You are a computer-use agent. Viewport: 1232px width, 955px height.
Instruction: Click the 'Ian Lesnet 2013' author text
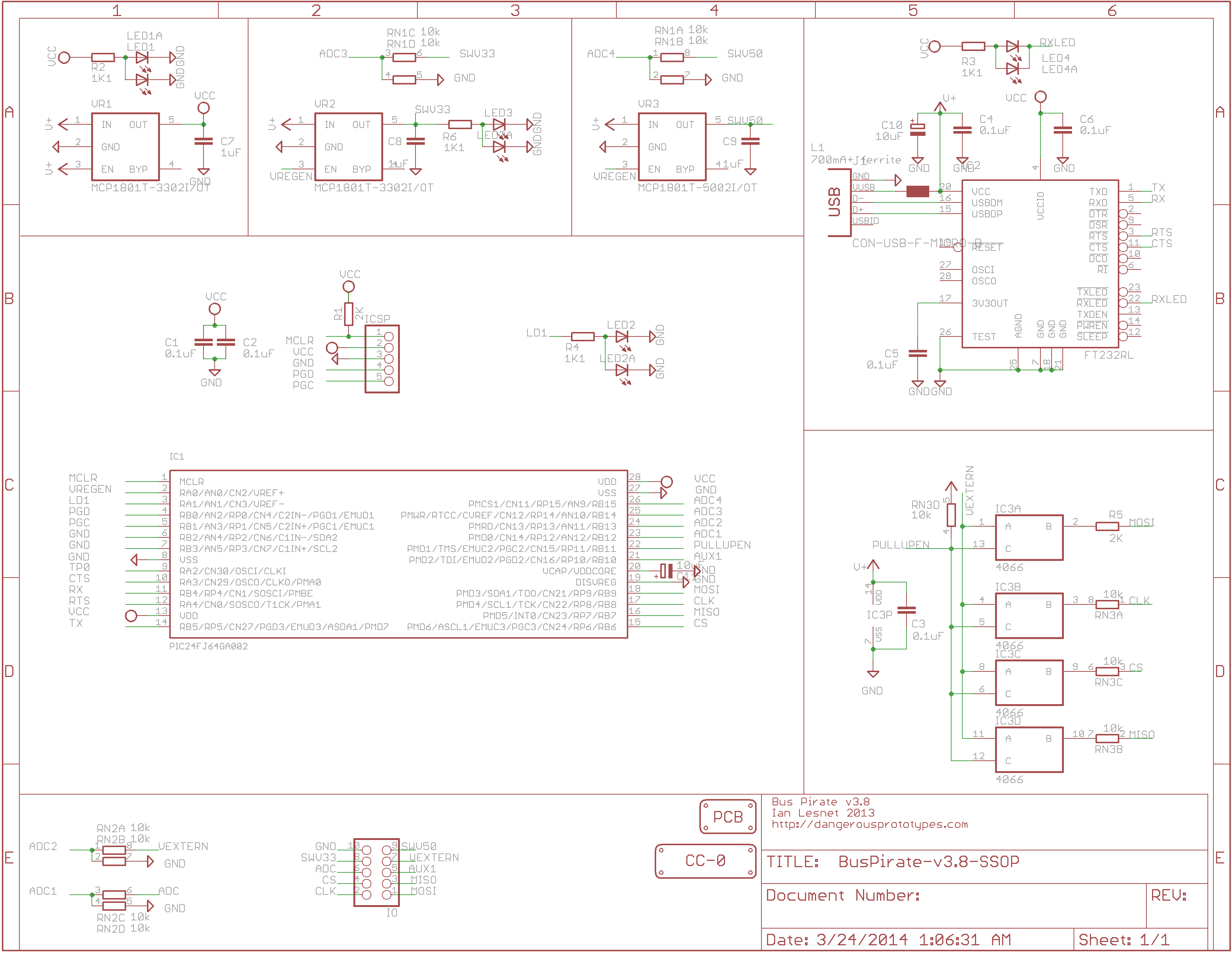tap(823, 813)
